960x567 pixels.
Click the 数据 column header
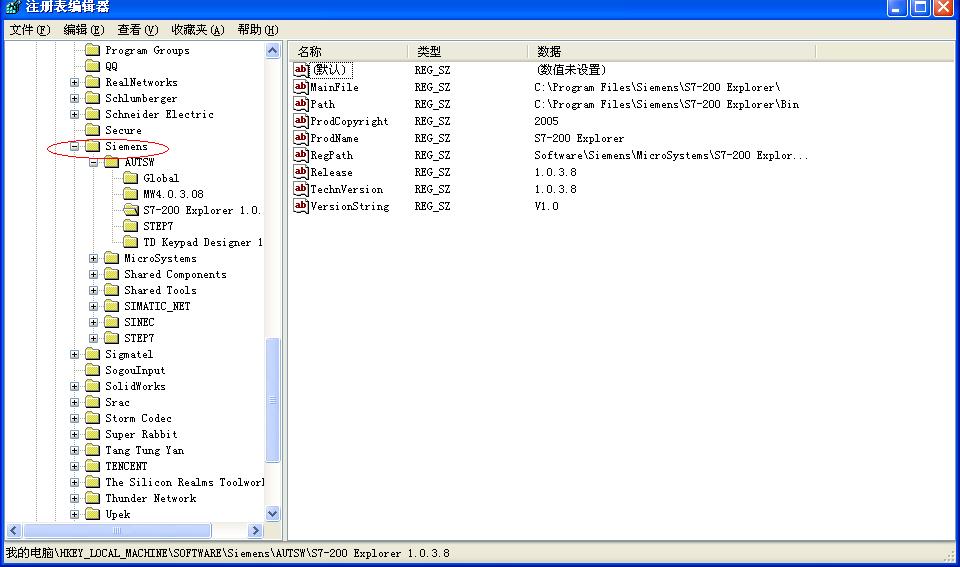click(x=670, y=51)
